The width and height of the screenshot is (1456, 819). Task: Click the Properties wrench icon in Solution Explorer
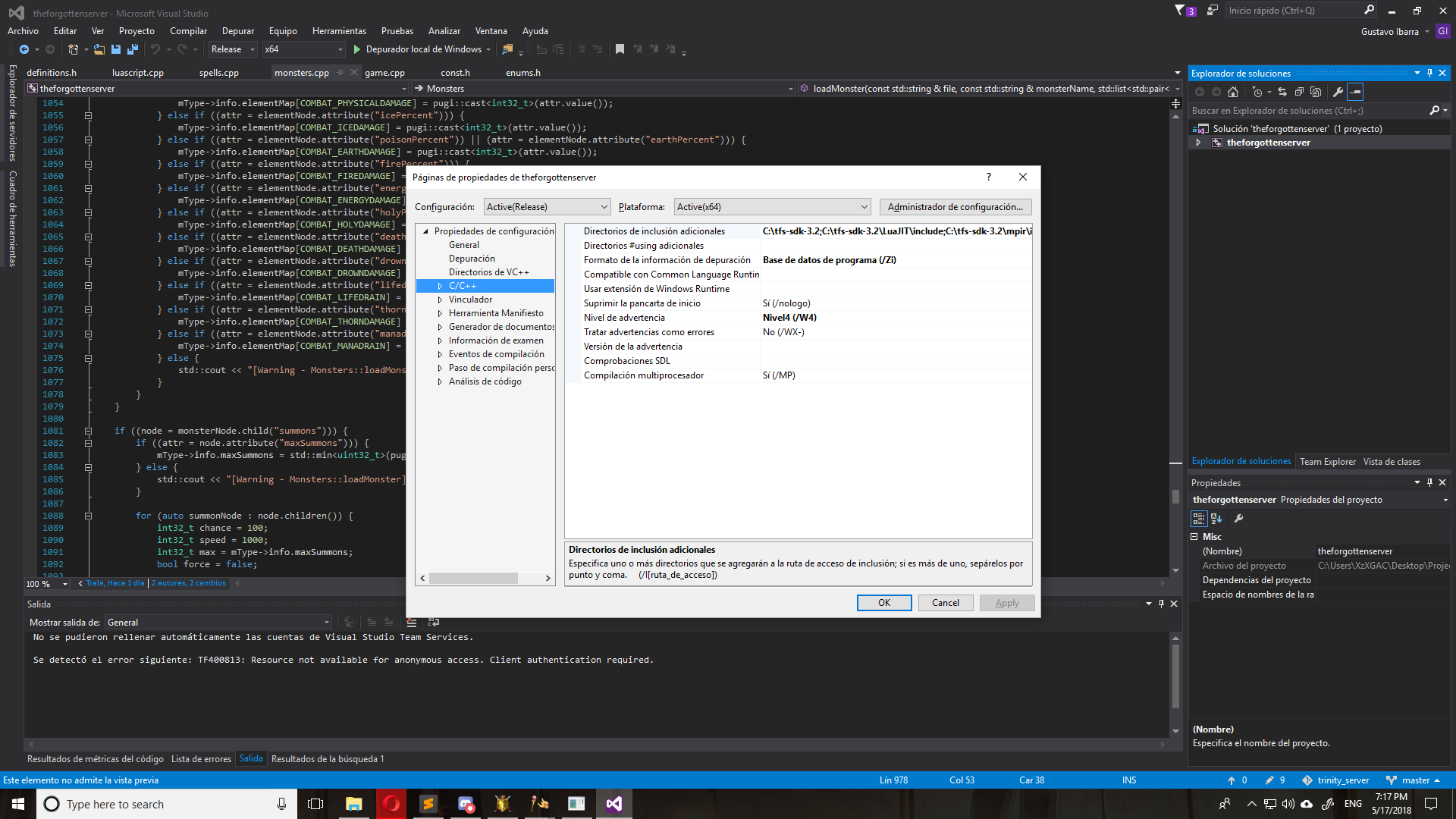pyautogui.click(x=1338, y=92)
